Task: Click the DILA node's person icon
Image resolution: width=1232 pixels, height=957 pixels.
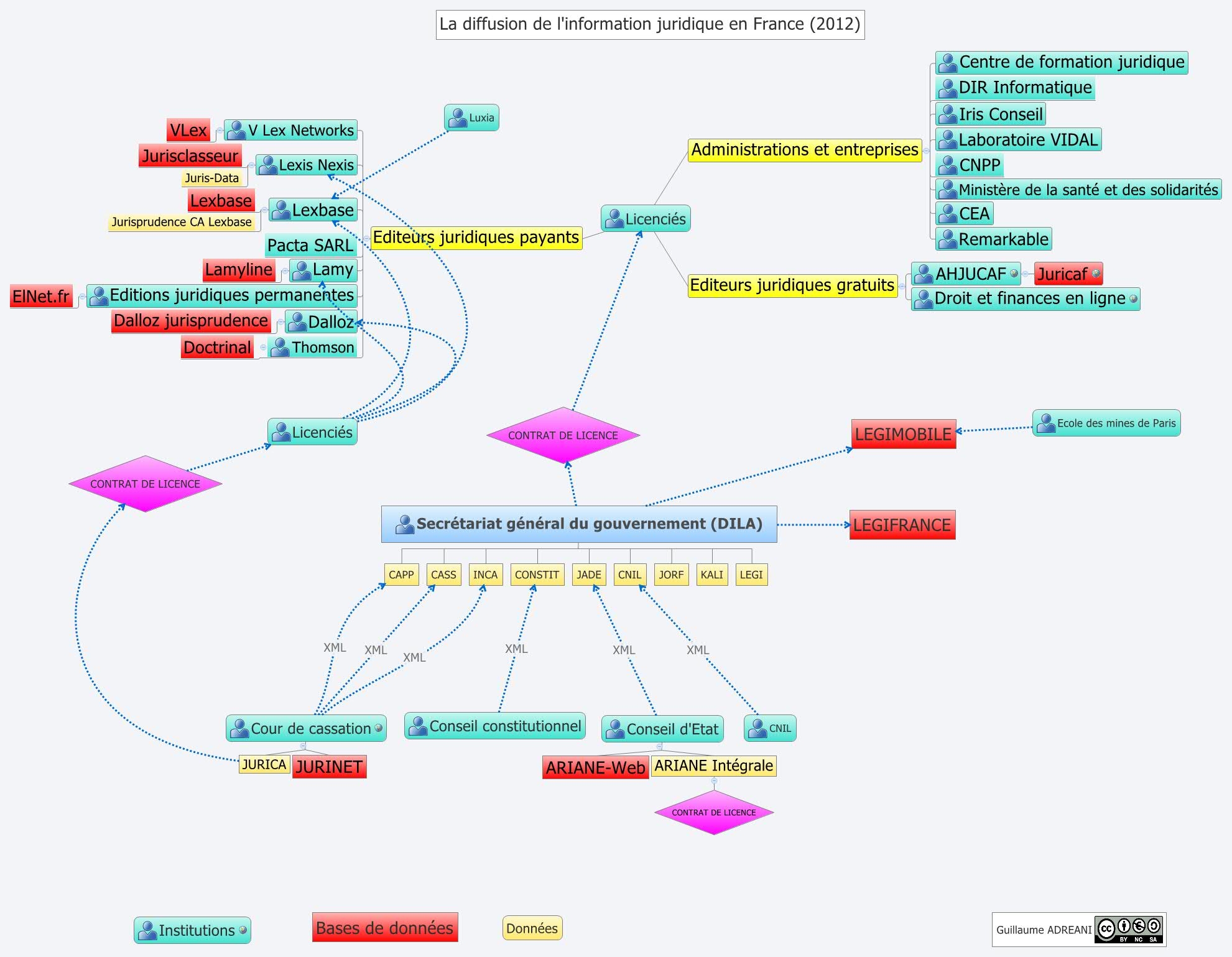Action: click(405, 524)
